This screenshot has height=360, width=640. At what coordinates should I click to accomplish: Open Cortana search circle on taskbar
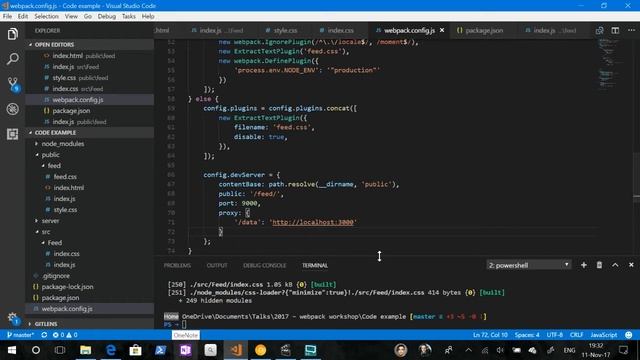(x=36, y=350)
